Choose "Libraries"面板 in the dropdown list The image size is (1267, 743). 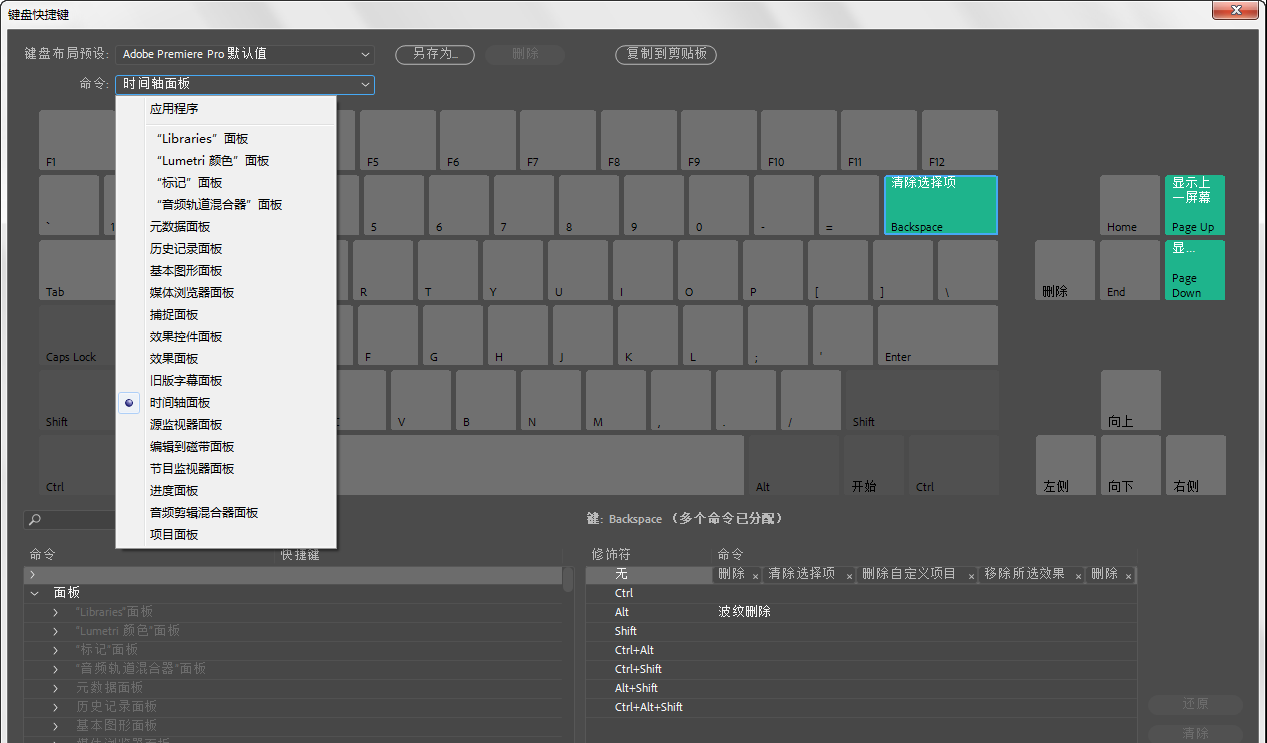tap(226, 138)
